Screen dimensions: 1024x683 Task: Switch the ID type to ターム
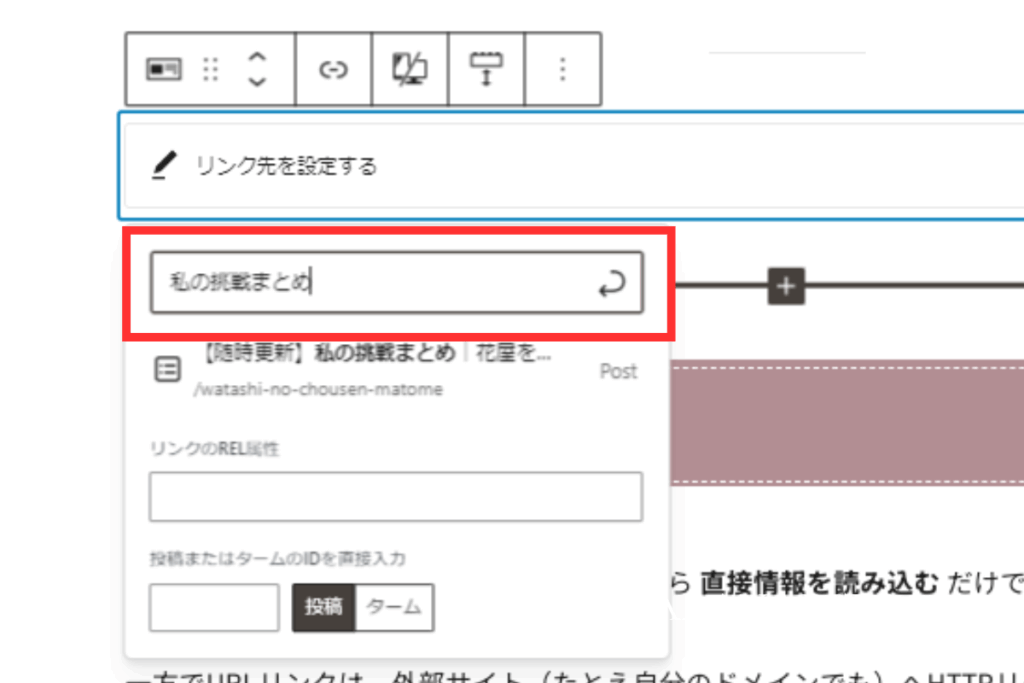(394, 607)
